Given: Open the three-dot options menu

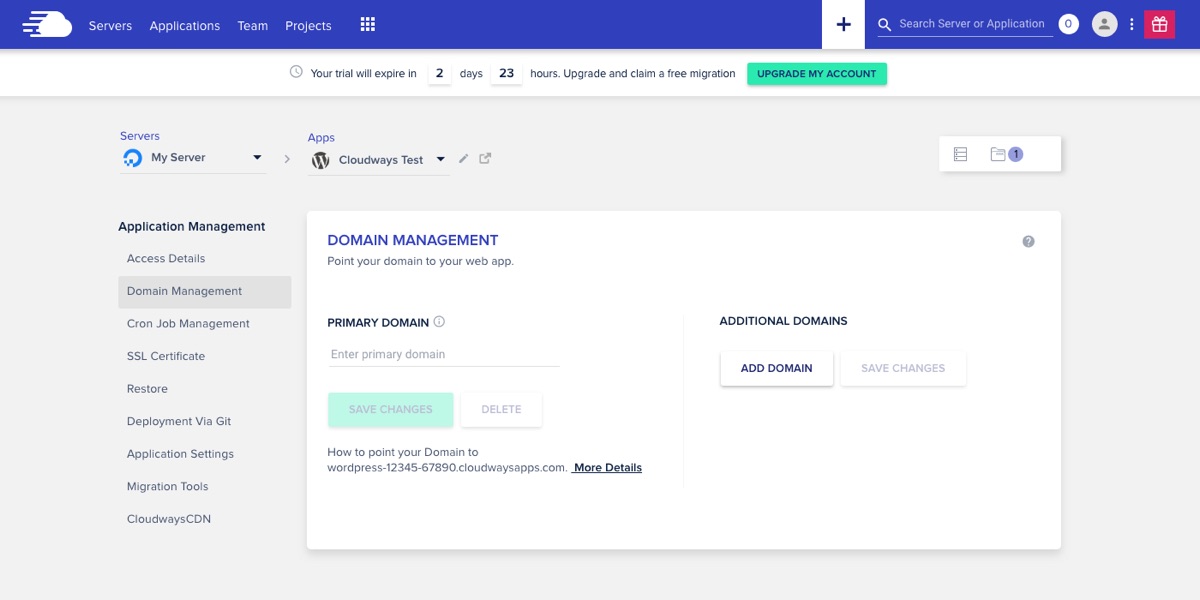Looking at the screenshot, I should [1132, 24].
